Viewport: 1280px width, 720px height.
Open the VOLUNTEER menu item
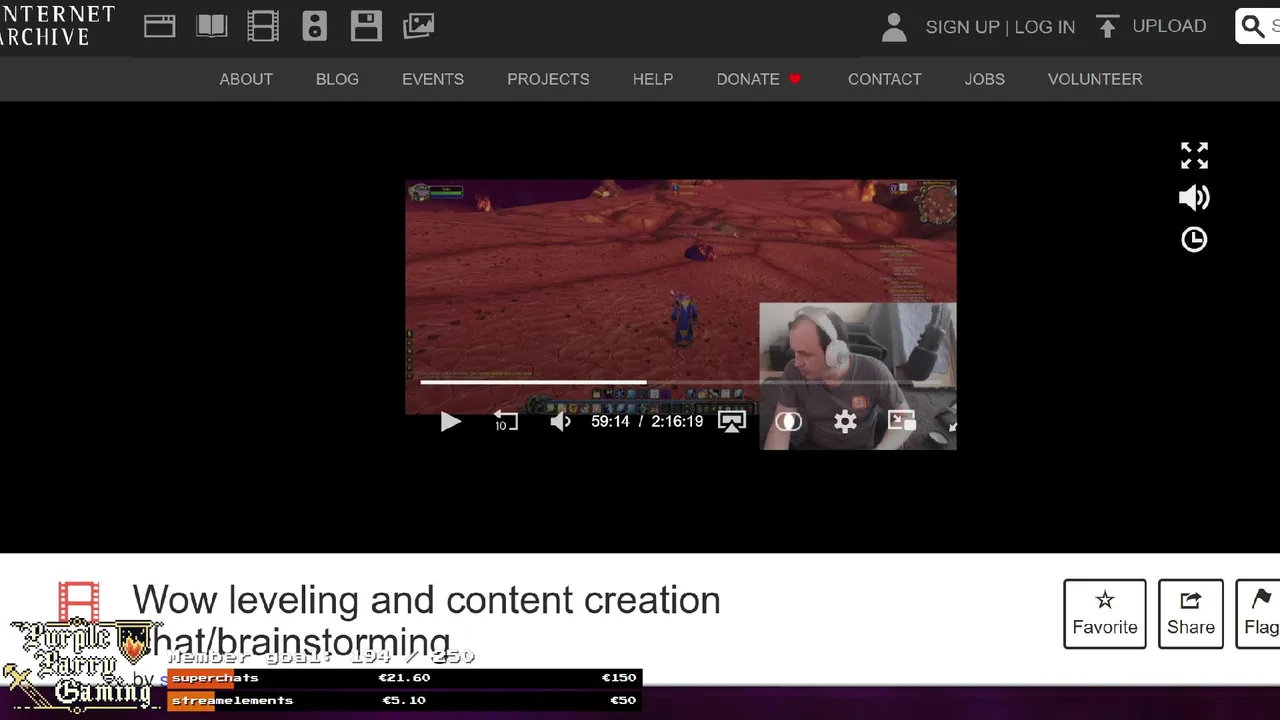coord(1095,79)
